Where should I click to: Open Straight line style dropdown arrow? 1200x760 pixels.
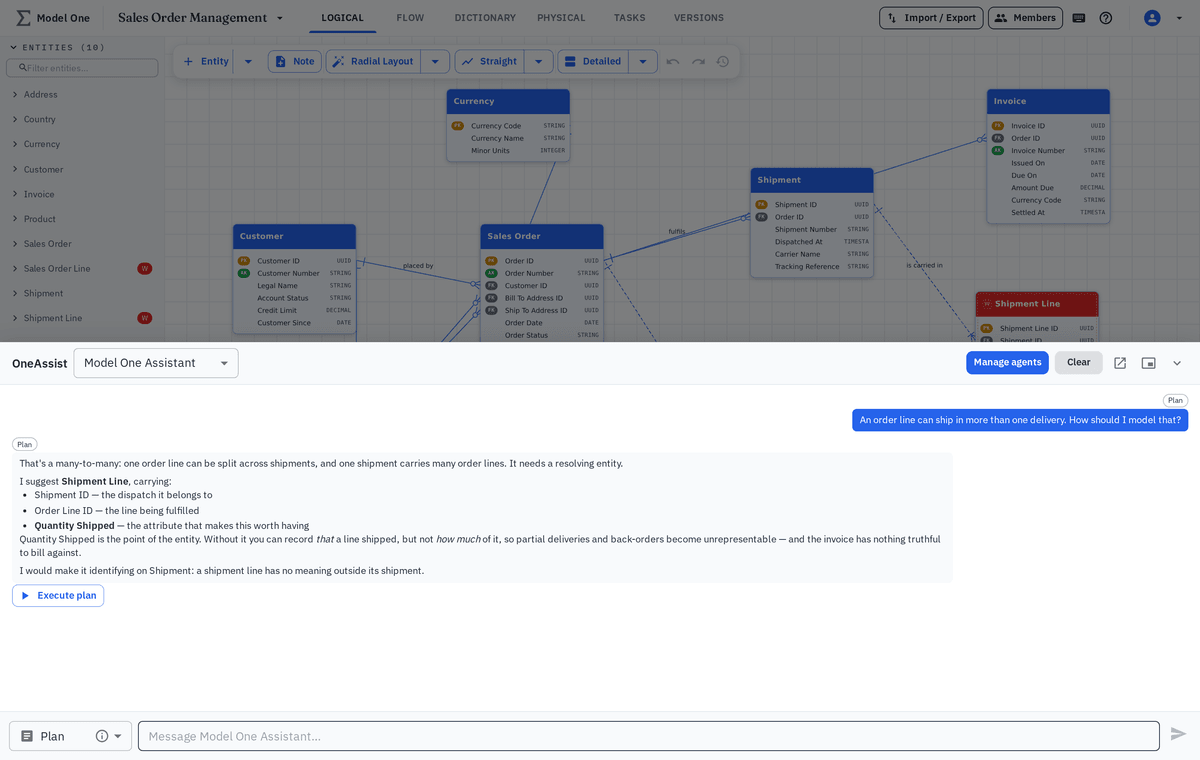click(538, 61)
